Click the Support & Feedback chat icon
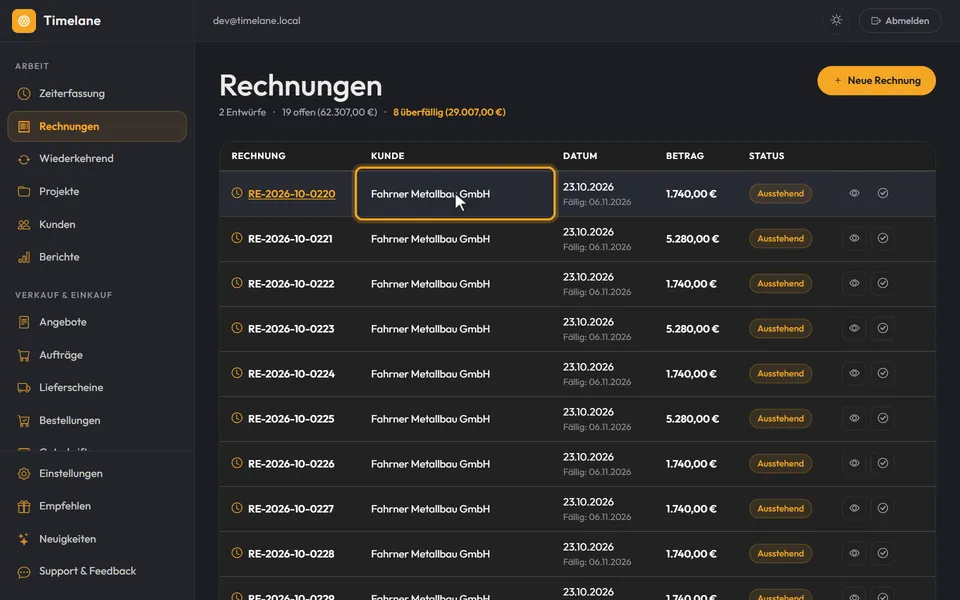 click(x=24, y=572)
